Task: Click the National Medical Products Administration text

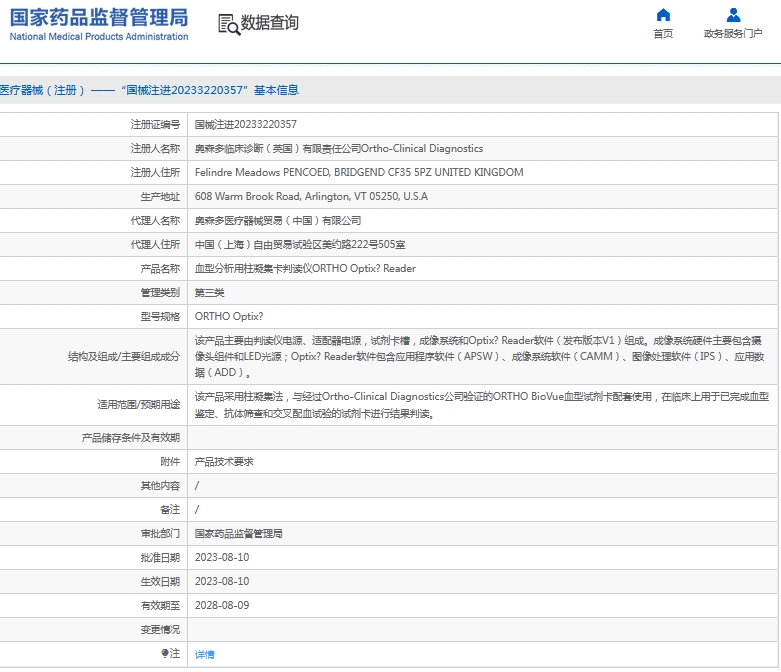Action: coord(99,36)
